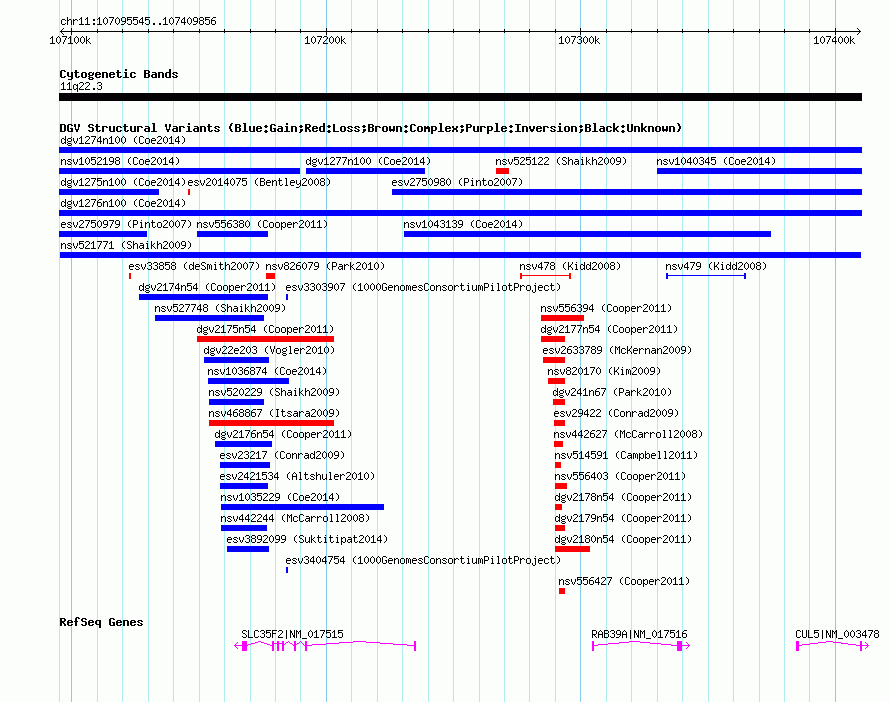Click the nsv820170 (Kim2009) variant label
The width and height of the screenshot is (890, 702).
604,371
